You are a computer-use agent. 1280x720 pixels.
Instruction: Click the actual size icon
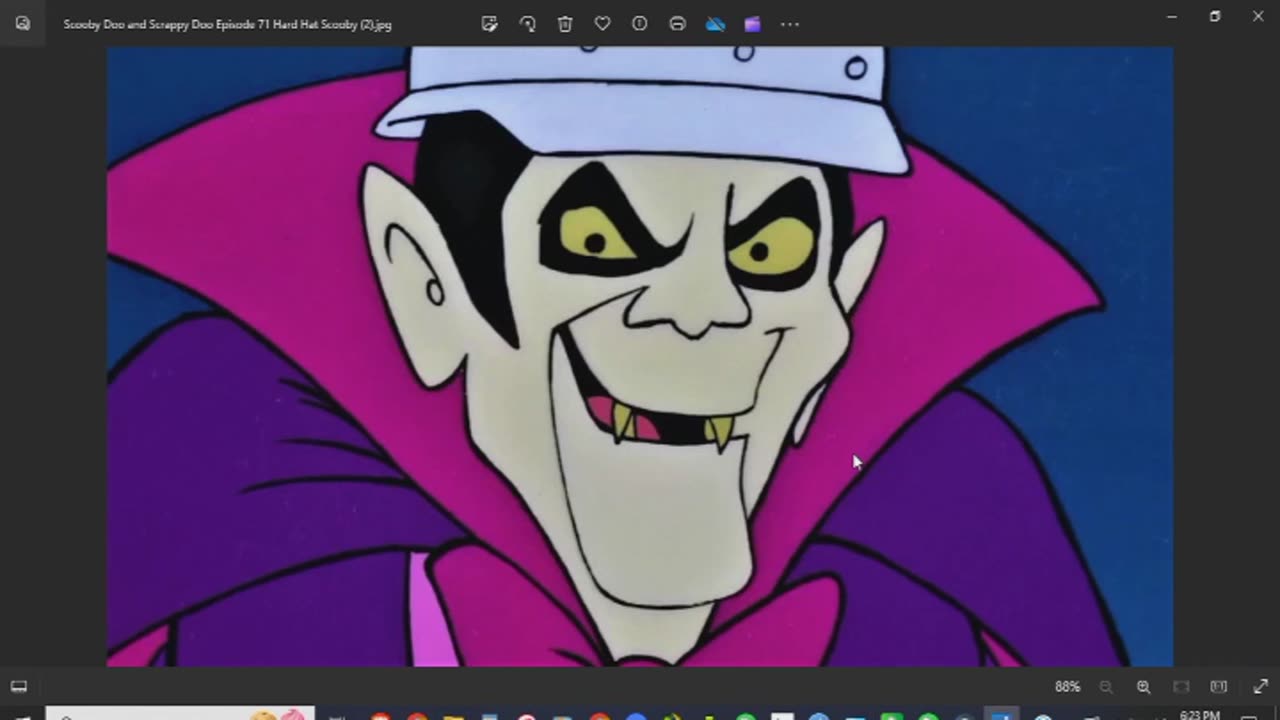click(1218, 687)
